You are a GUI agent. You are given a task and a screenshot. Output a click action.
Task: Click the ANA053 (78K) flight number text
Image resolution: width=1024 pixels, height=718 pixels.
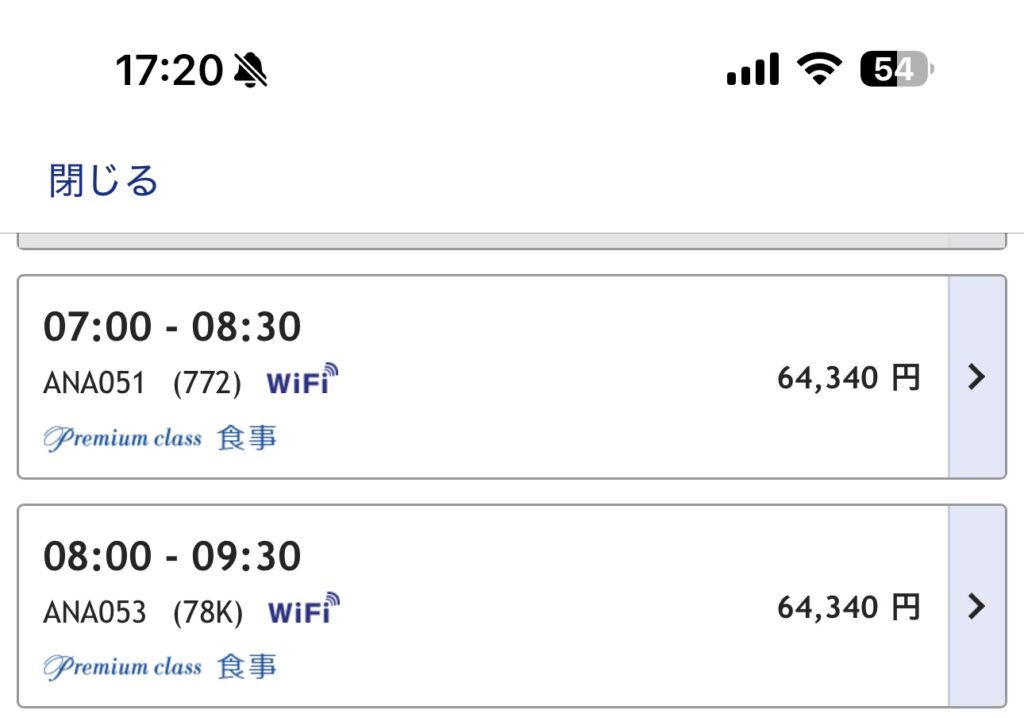143,612
